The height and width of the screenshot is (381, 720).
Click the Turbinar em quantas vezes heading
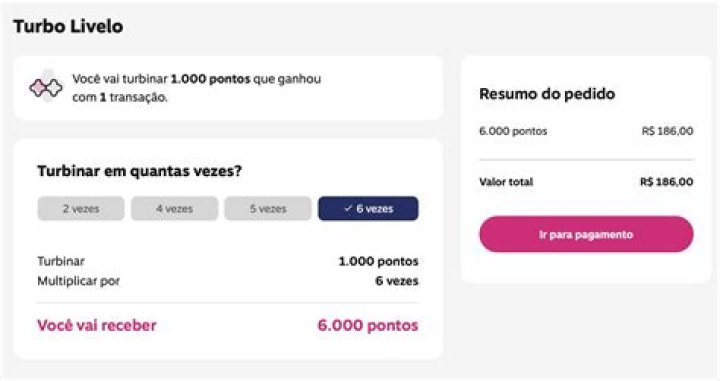pyautogui.click(x=139, y=171)
